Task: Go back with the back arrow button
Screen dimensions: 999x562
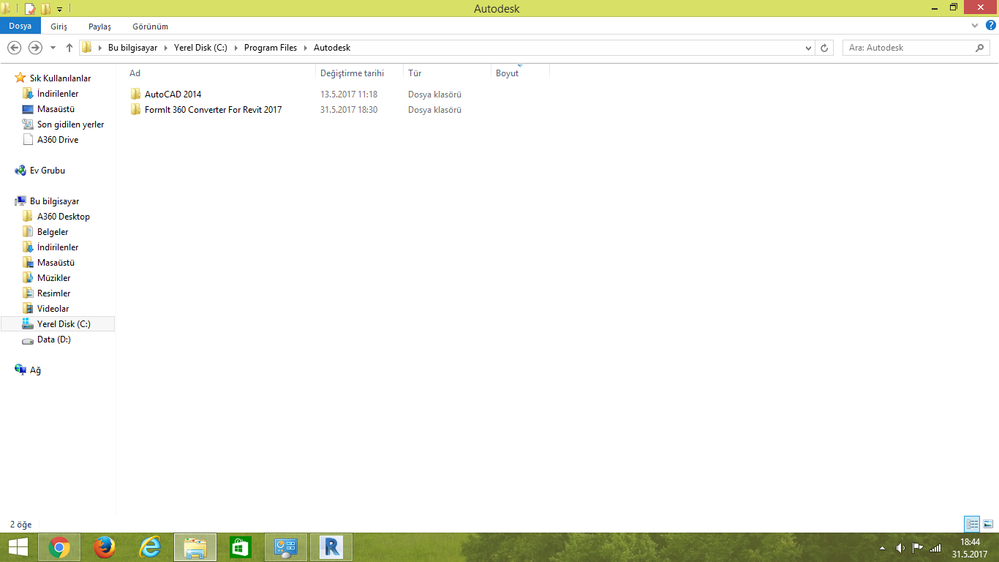Action: [14, 48]
